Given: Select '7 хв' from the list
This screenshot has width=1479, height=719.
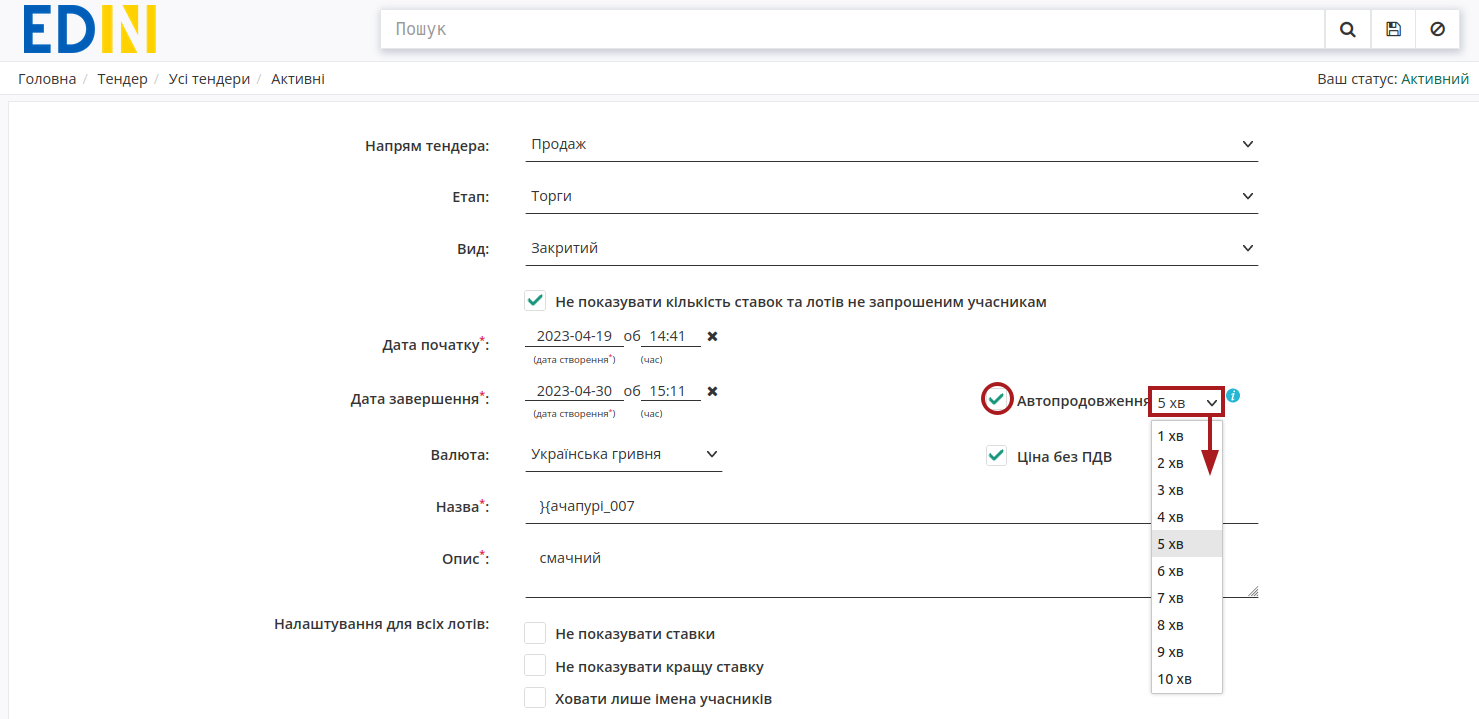Looking at the screenshot, I should 1187,598.
